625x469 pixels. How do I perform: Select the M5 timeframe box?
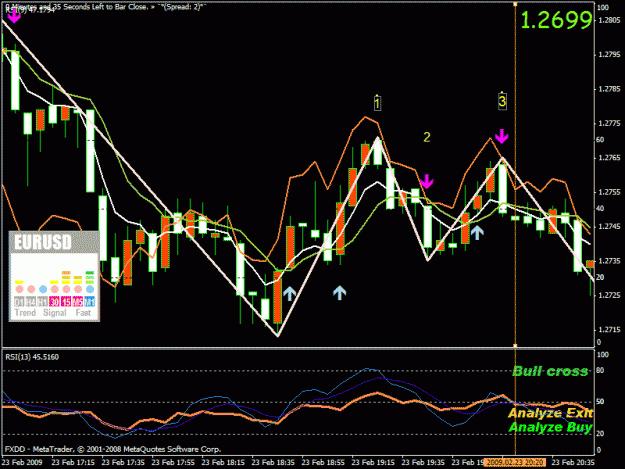tap(78, 302)
